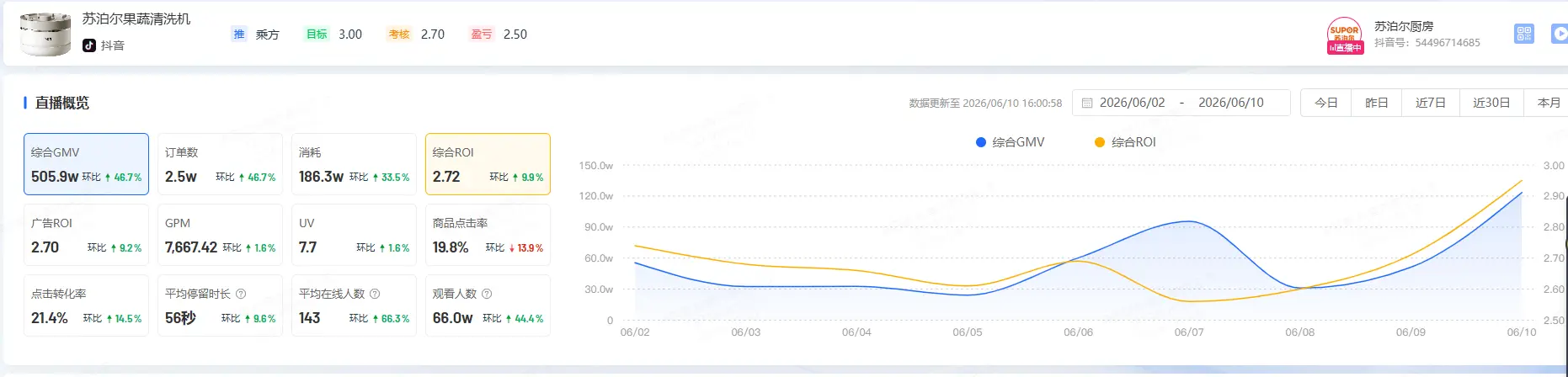Image resolution: width=1568 pixels, height=377 pixels.
Task: Click help icon beside 平均停留时长
Action: tap(241, 294)
